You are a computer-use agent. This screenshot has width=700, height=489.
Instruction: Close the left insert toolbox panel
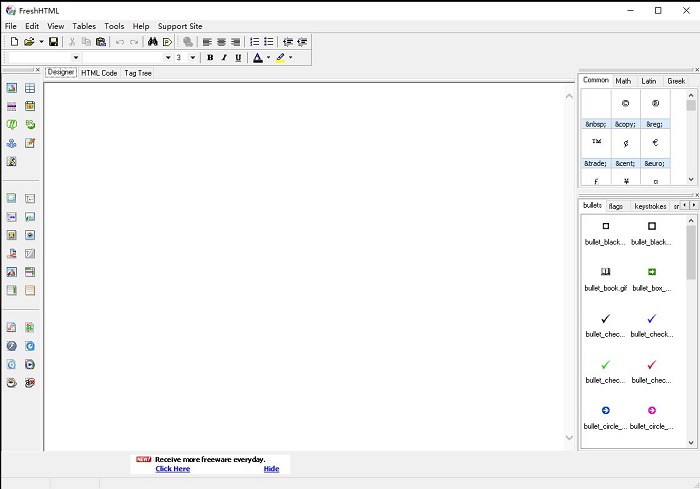coord(38,70)
